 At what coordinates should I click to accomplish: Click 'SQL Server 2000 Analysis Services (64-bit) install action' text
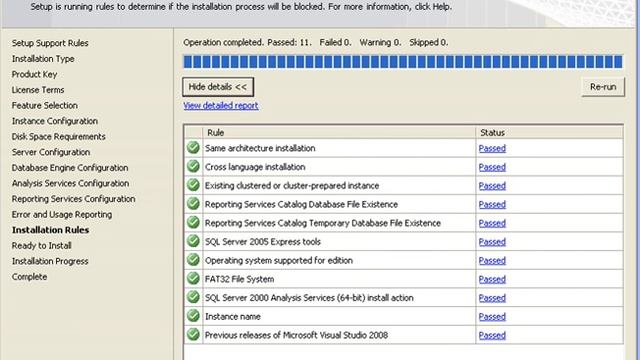309,298
